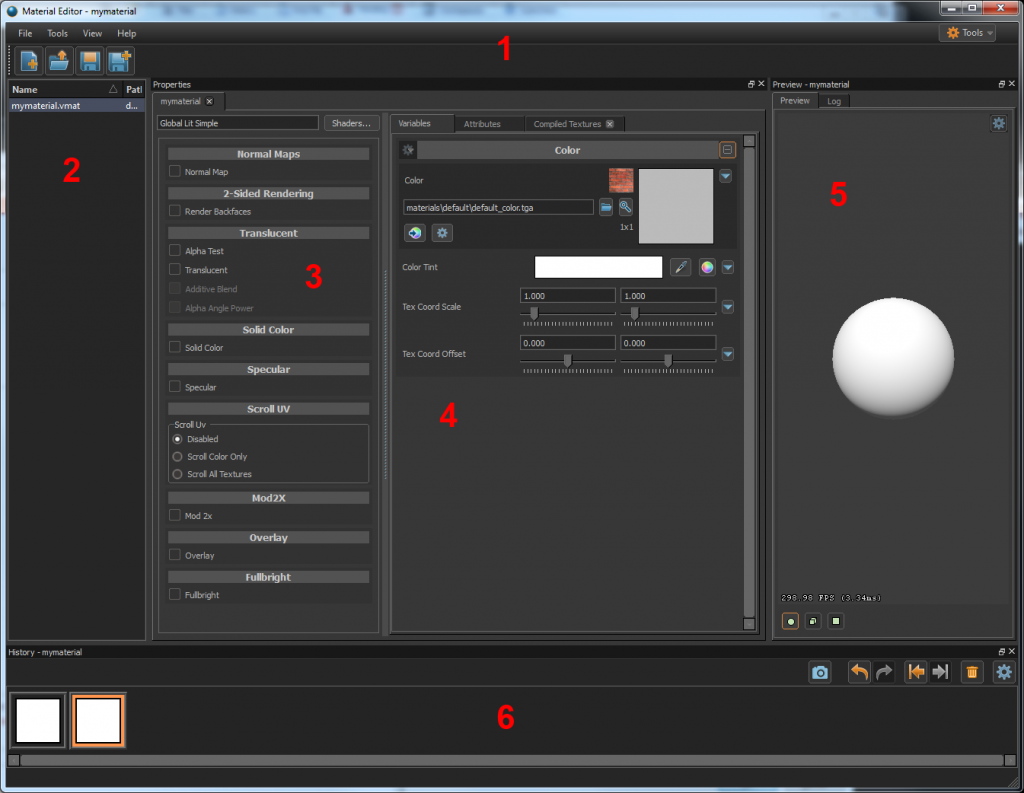The width and height of the screenshot is (1024, 793).
Task: Pick a Color Tint with the eyedropper
Action: coord(681,267)
